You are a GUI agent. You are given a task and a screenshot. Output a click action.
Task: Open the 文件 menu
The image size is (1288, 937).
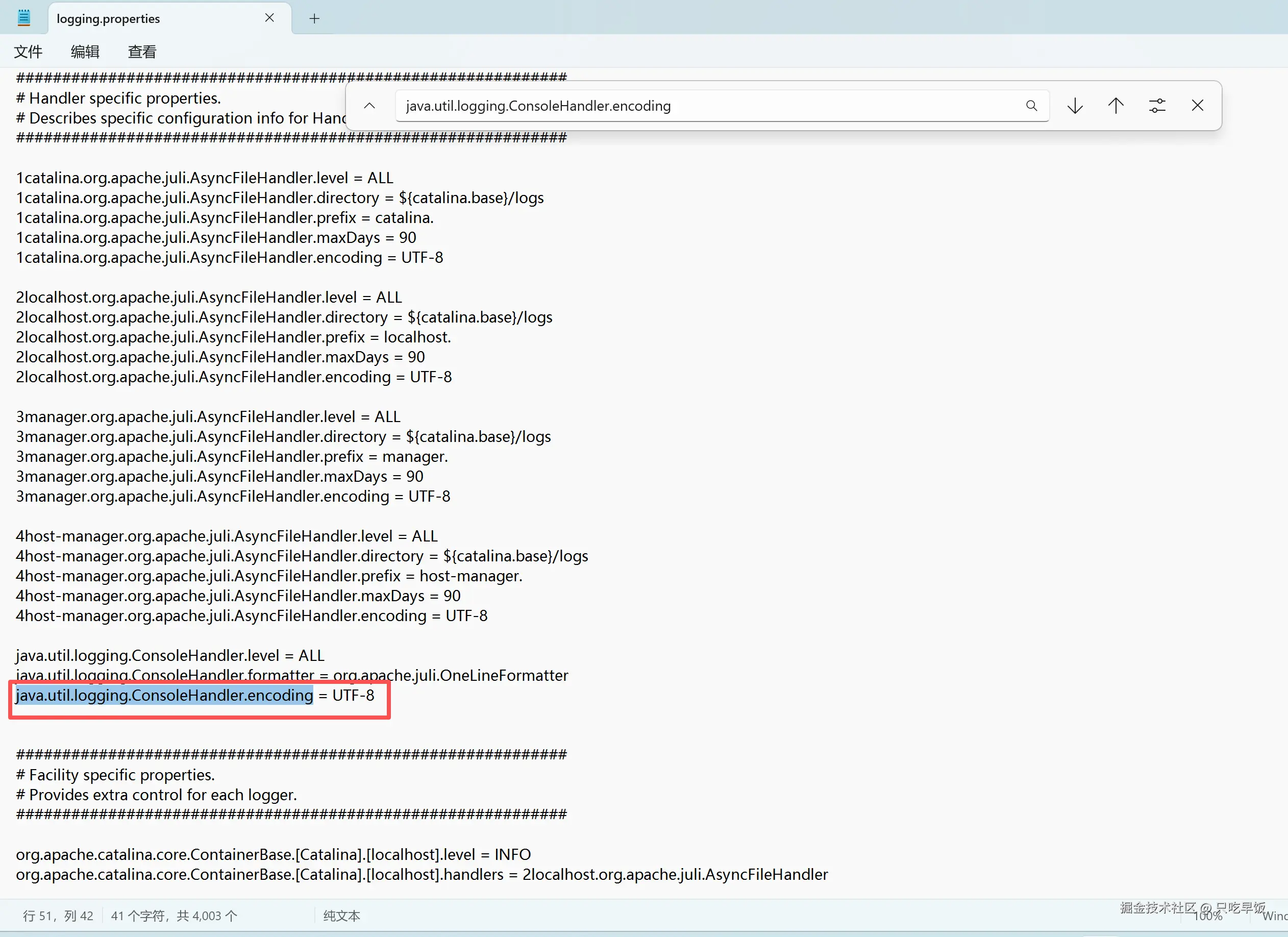coord(28,52)
